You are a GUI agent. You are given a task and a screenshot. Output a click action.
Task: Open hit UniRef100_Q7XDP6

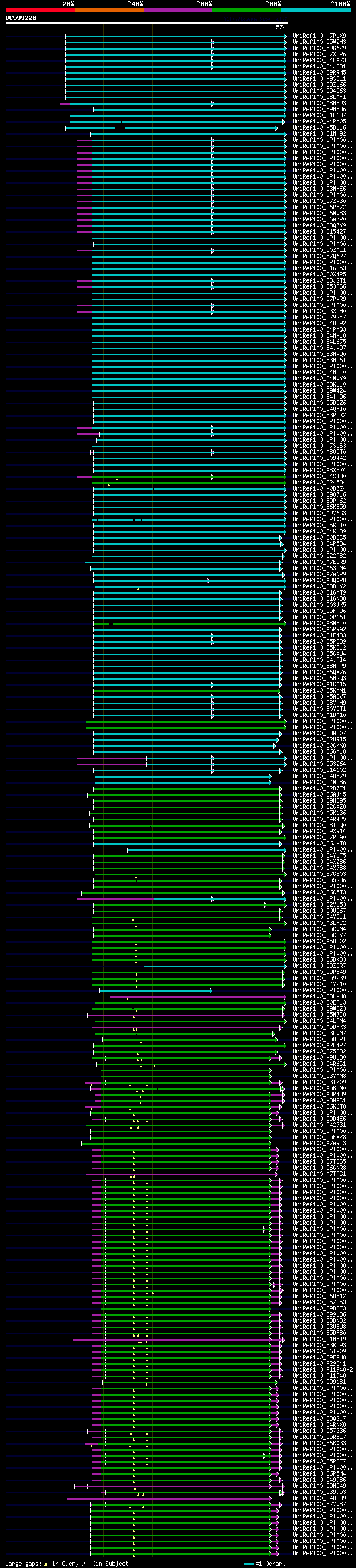point(319,54)
